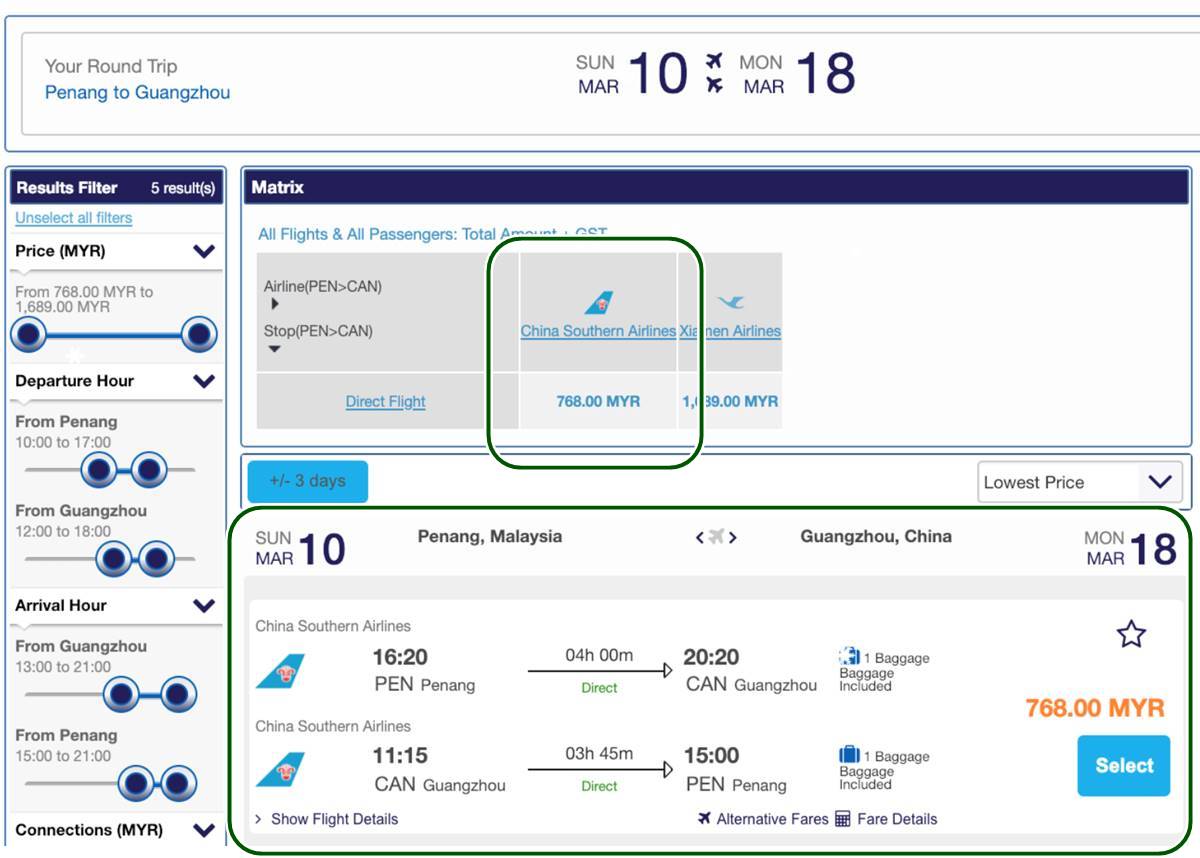This screenshot has width=1200, height=858.
Task: Collapse the Departure Hour filter
Action: [204, 381]
